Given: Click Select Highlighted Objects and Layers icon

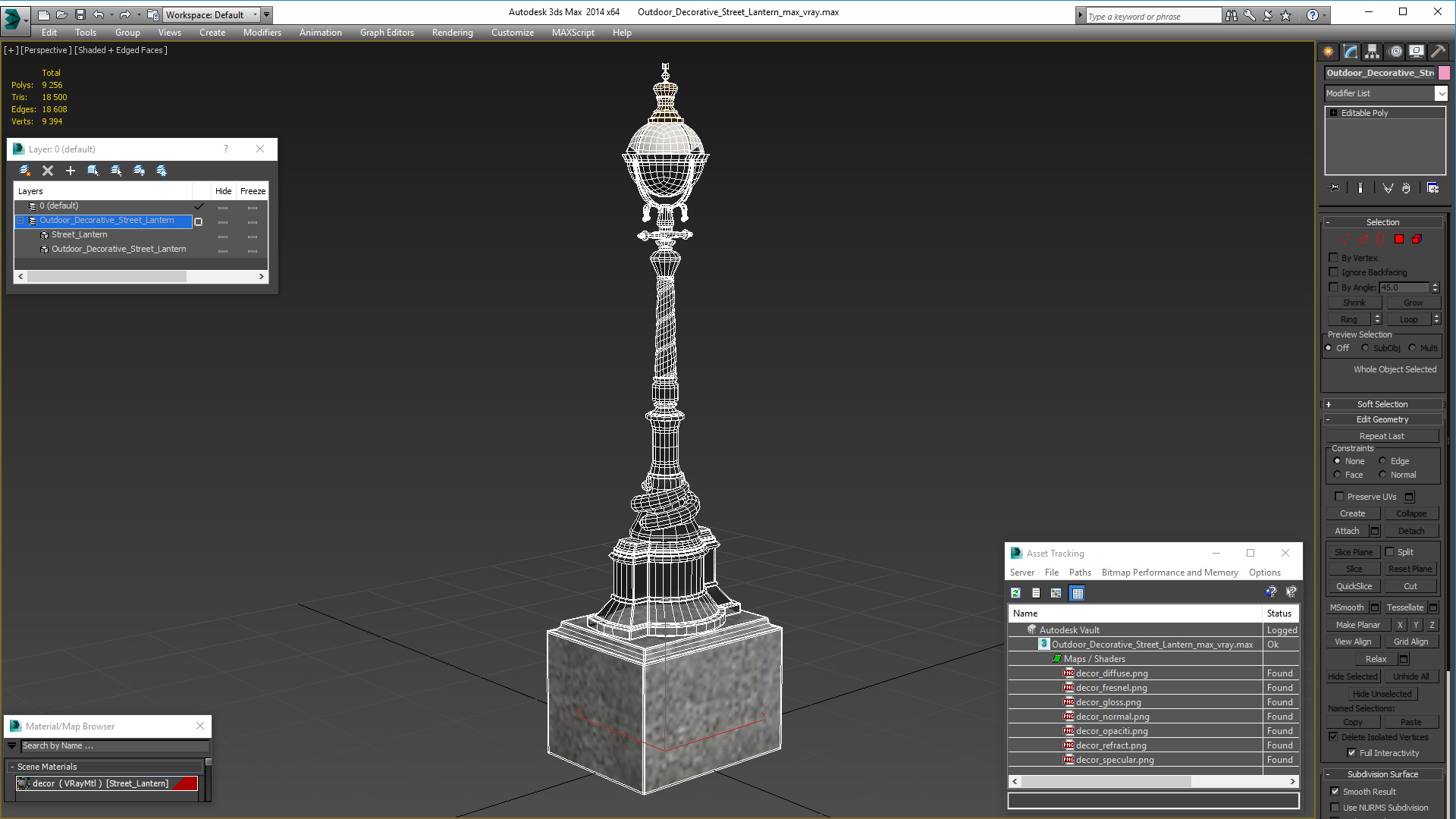Looking at the screenshot, I should pos(93,171).
